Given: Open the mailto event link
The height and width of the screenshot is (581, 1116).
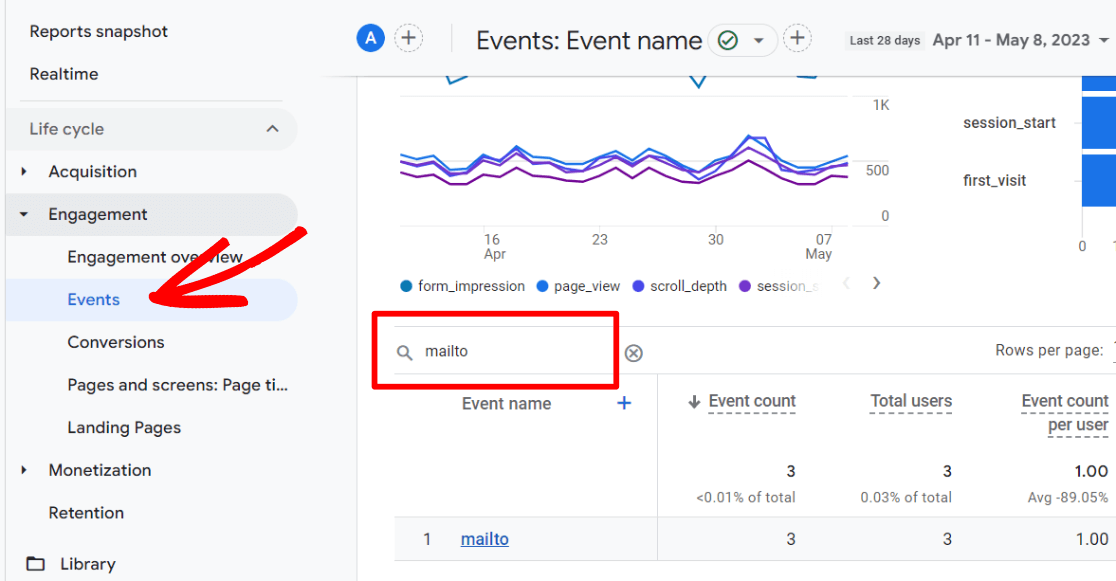Looking at the screenshot, I should [484, 539].
